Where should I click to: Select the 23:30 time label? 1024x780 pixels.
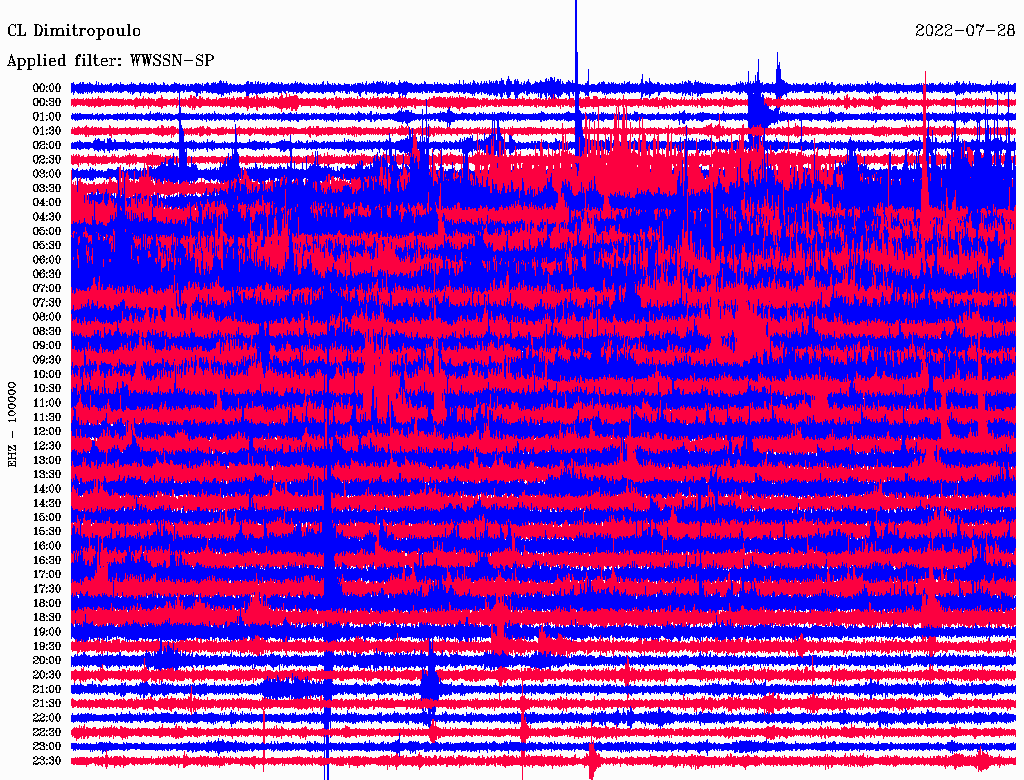tap(47, 760)
